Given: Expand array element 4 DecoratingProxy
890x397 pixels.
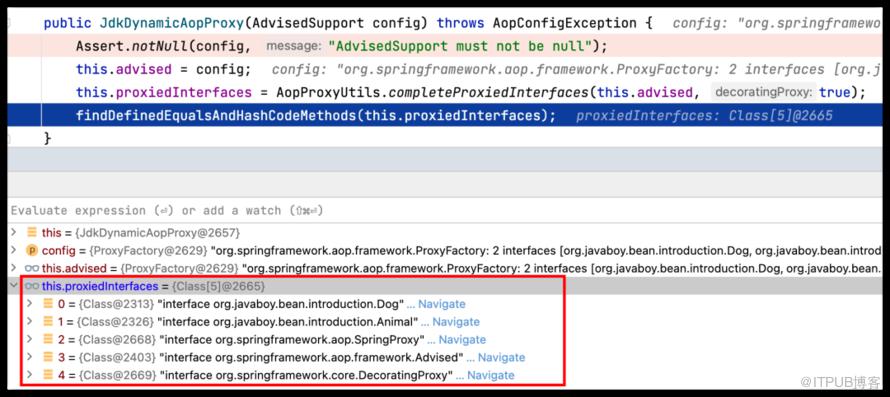Looking at the screenshot, I should pos(30,375).
